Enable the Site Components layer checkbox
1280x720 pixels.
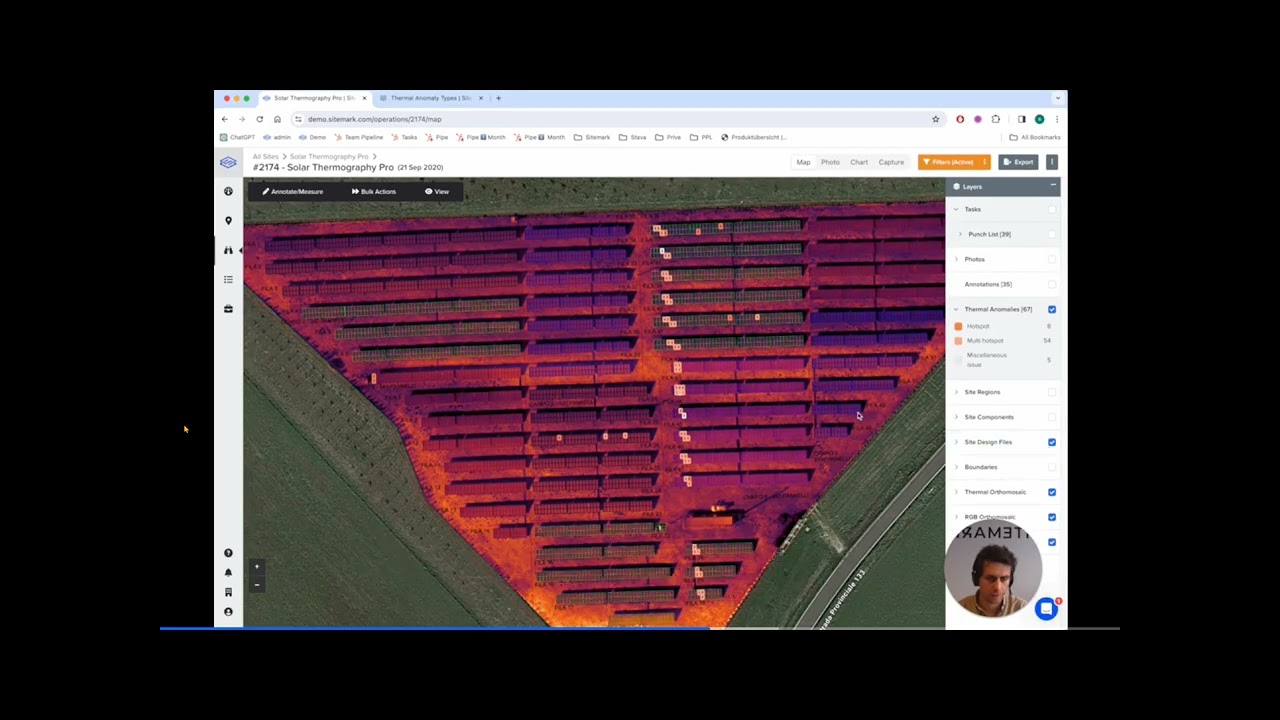tap(1052, 417)
